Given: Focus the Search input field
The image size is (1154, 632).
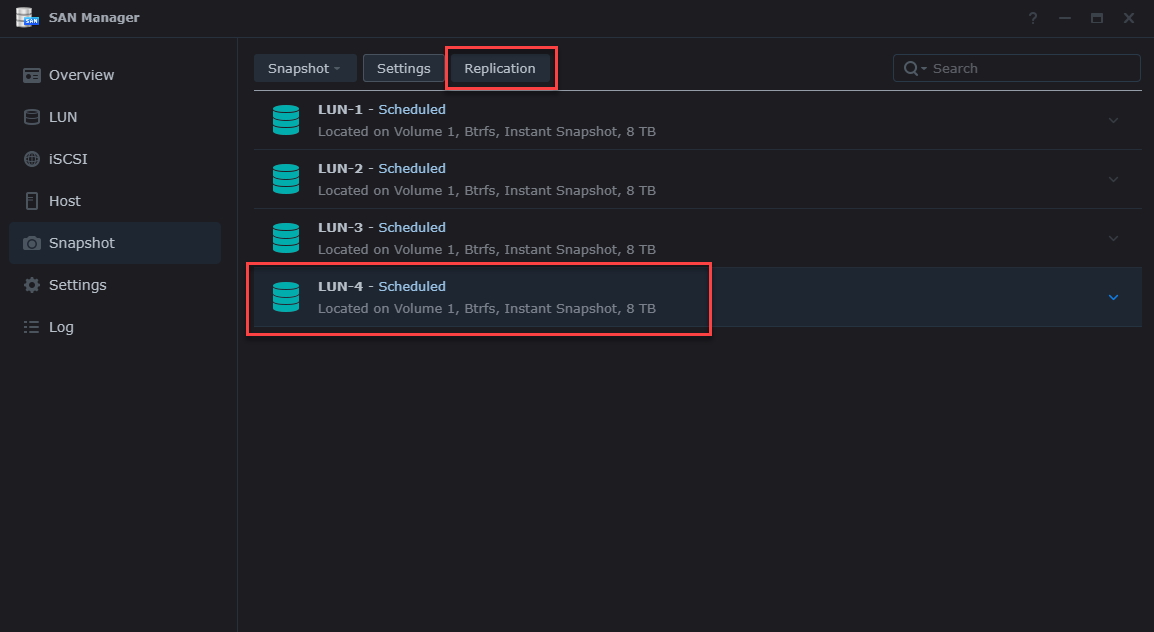Looking at the screenshot, I should pos(1030,68).
